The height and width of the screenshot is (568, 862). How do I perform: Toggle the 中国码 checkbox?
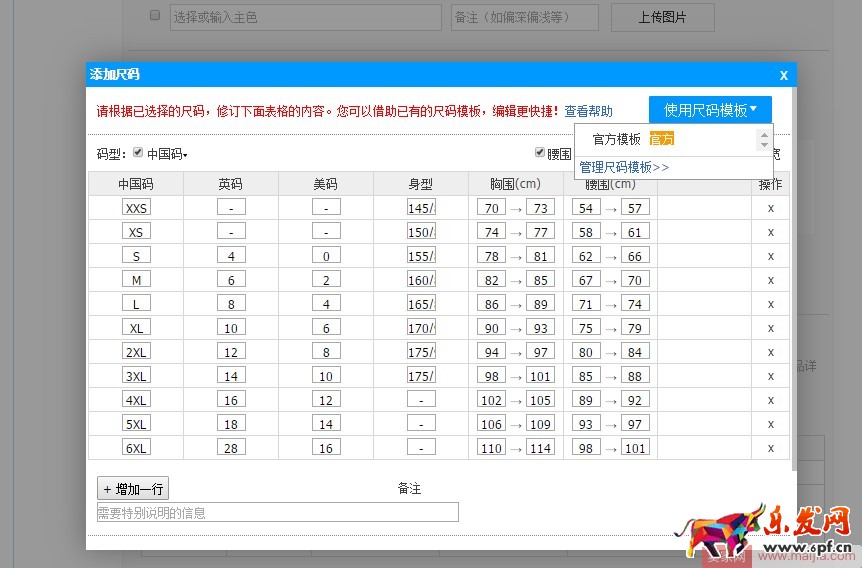click(138, 153)
